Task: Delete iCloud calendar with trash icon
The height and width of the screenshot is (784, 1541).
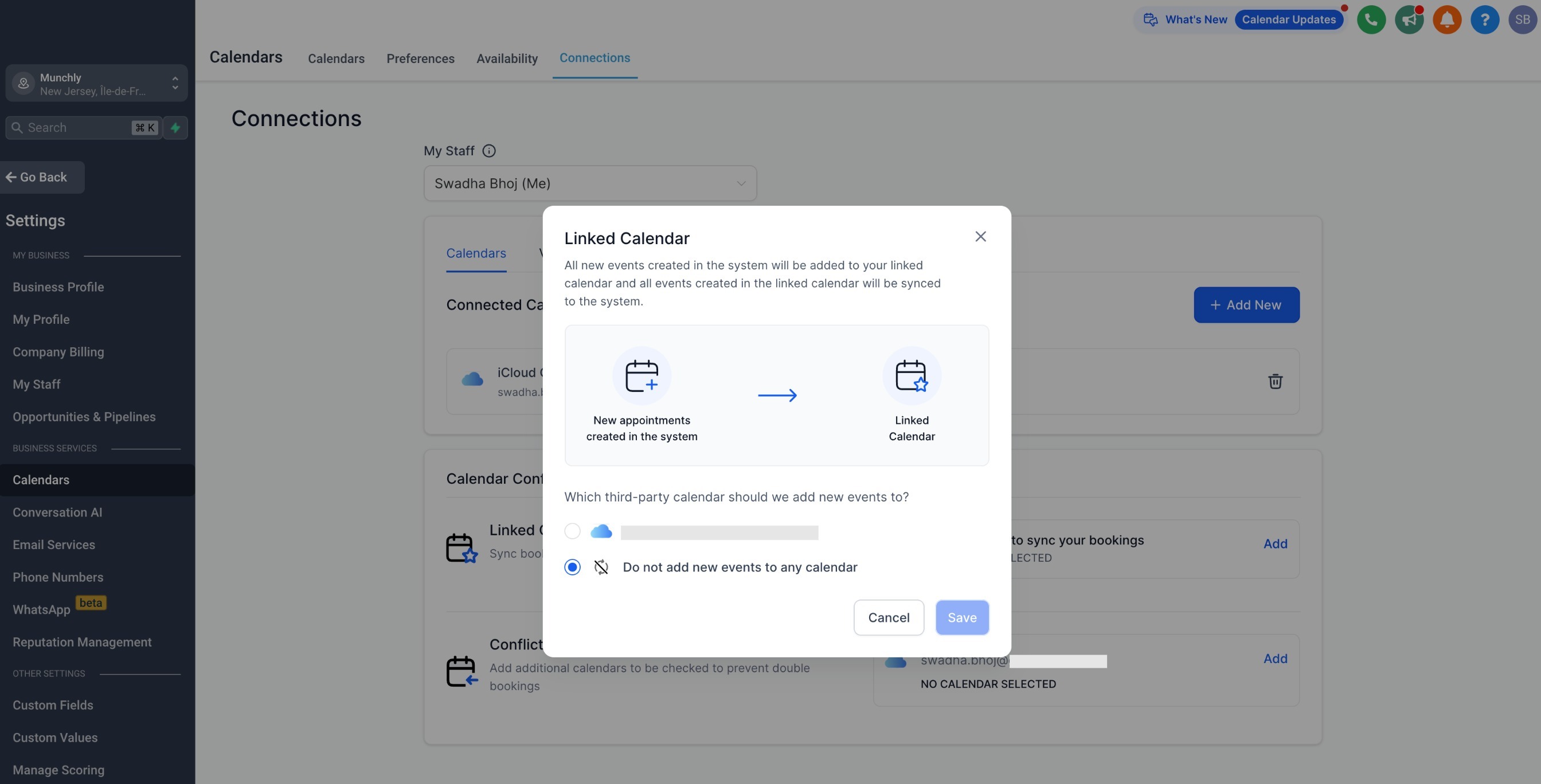Action: [1275, 382]
